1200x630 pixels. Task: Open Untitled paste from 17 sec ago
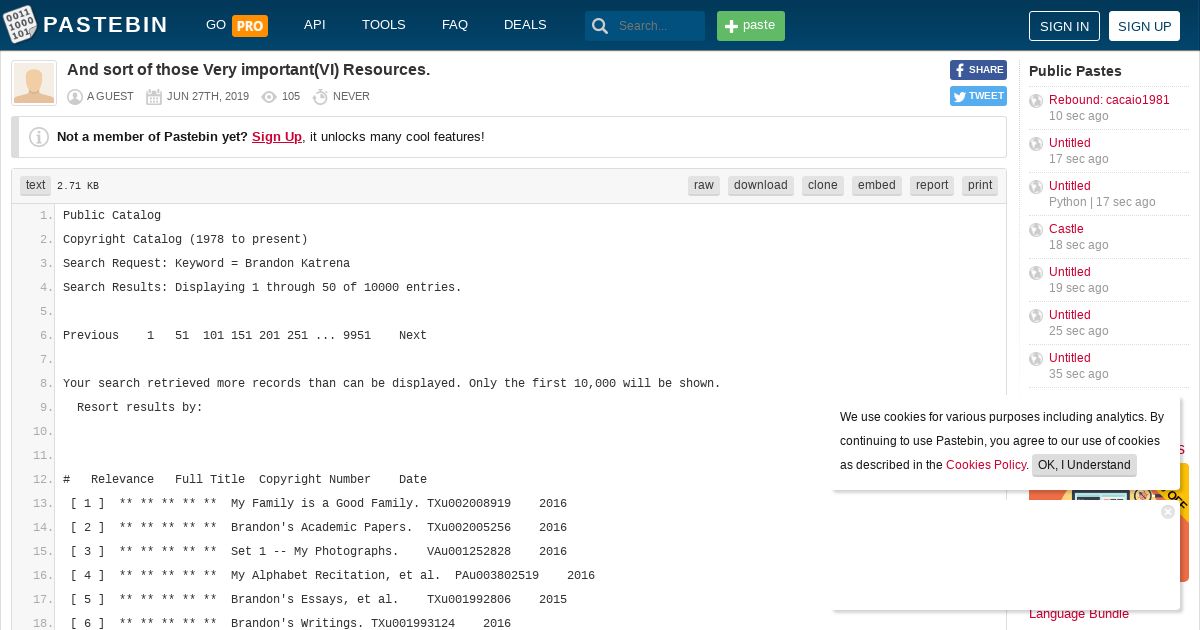1070,143
